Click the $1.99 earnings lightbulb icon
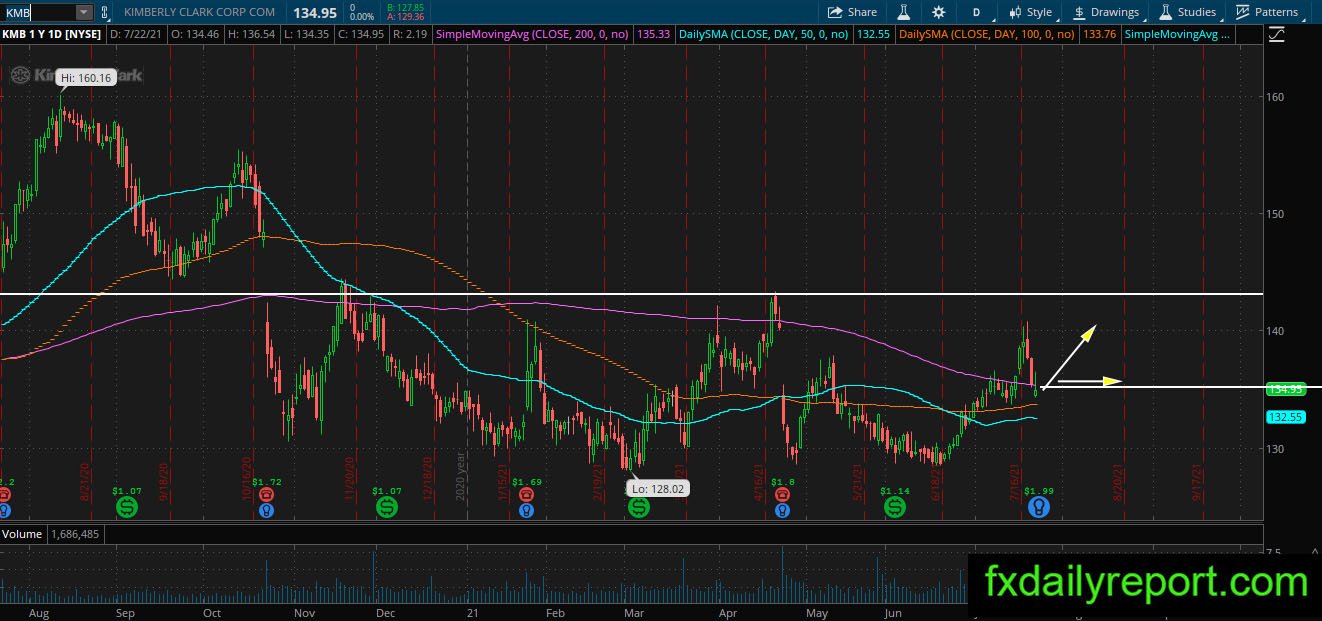1322x621 pixels. (1039, 508)
